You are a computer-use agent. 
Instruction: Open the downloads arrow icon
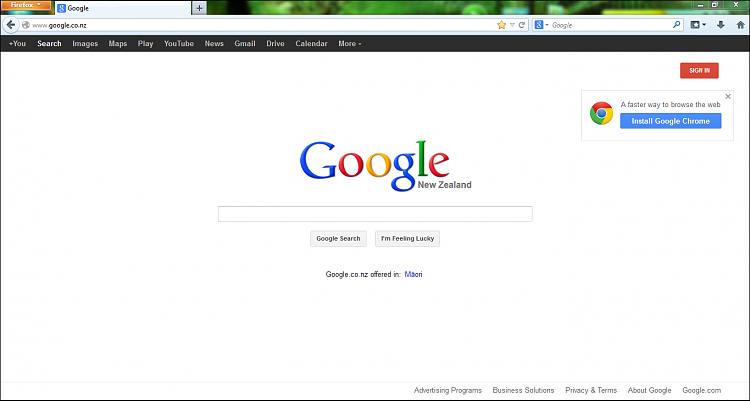(x=720, y=25)
